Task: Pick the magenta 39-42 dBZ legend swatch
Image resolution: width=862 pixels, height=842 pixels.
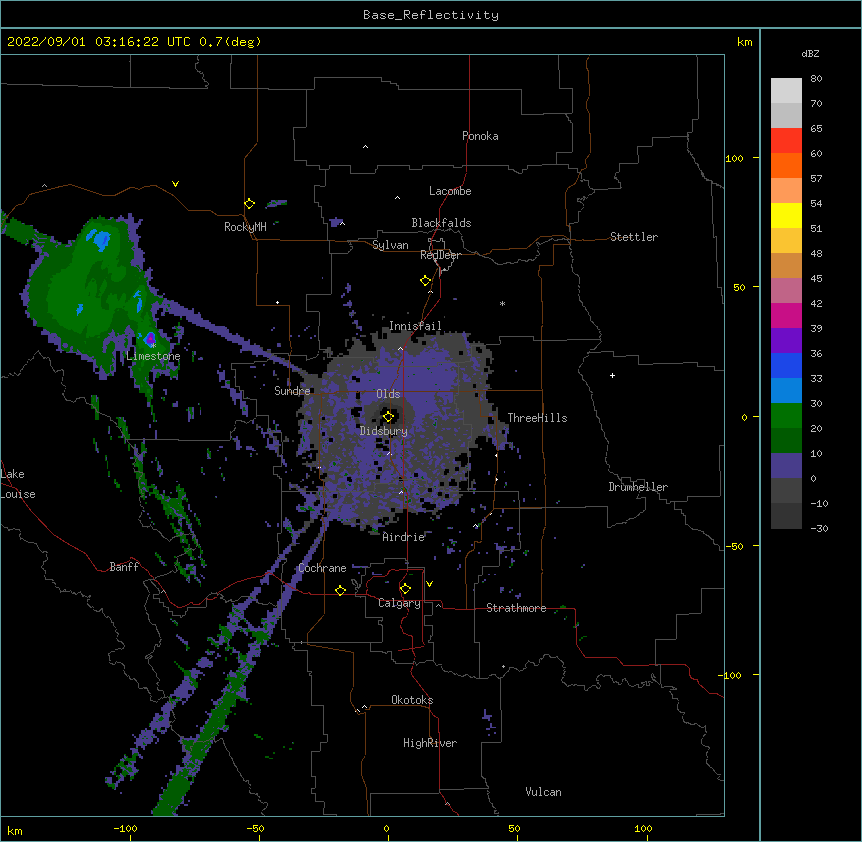Action: coord(786,315)
